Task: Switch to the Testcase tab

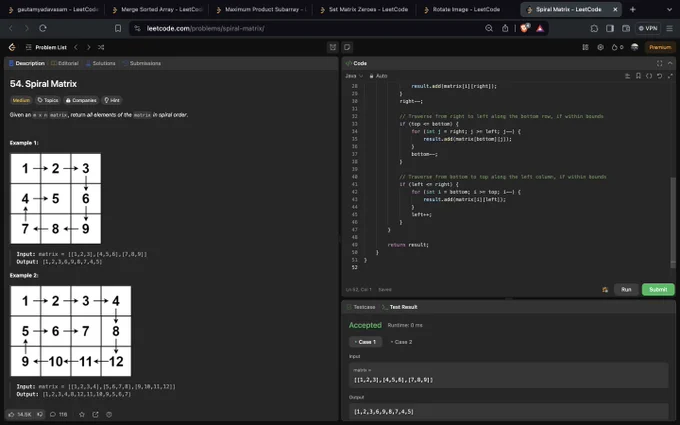Action: pos(361,307)
